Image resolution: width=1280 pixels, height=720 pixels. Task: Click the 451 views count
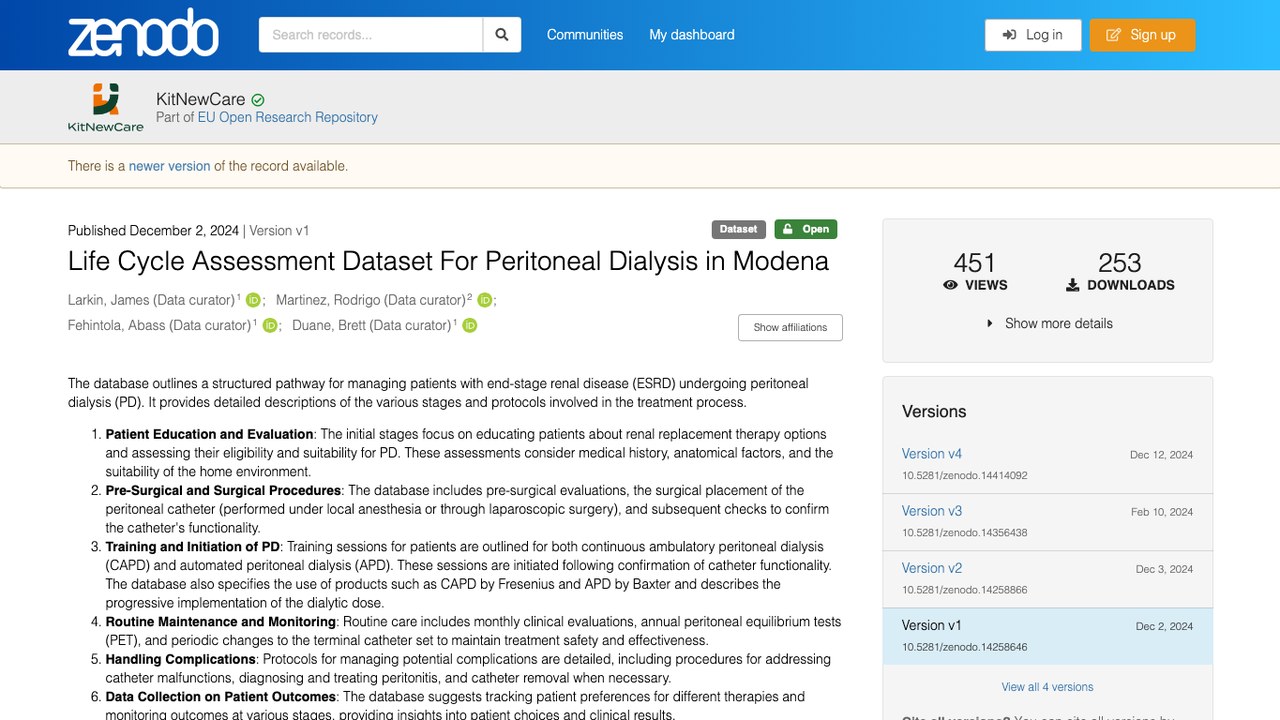point(974,263)
